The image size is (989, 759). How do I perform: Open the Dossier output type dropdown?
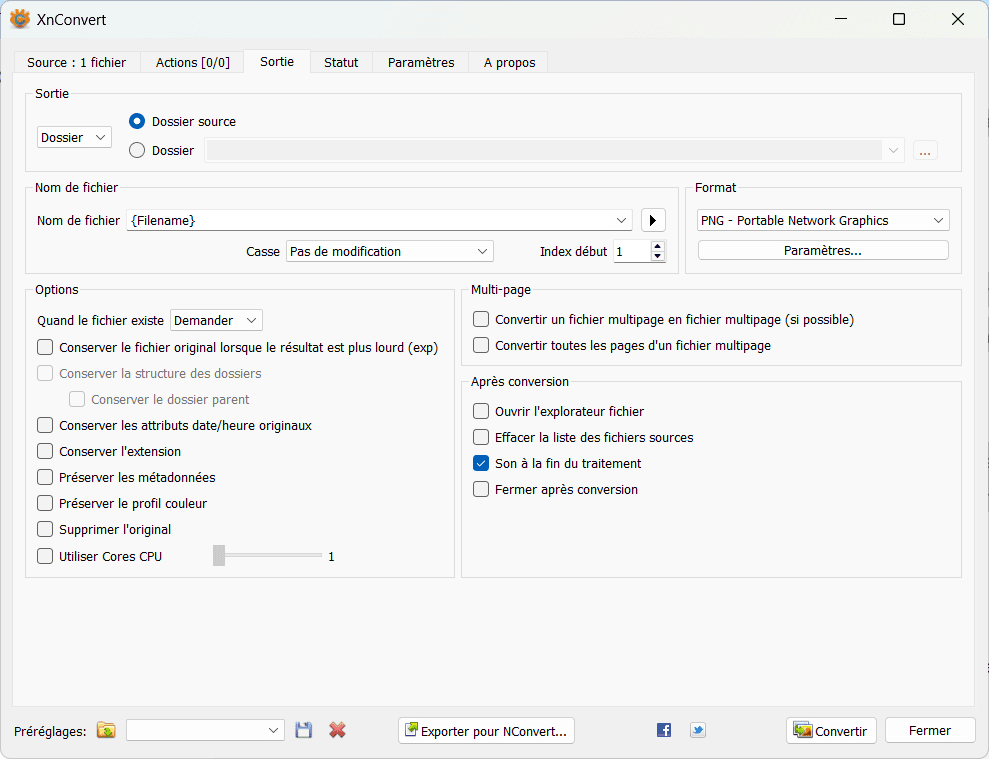(74, 138)
